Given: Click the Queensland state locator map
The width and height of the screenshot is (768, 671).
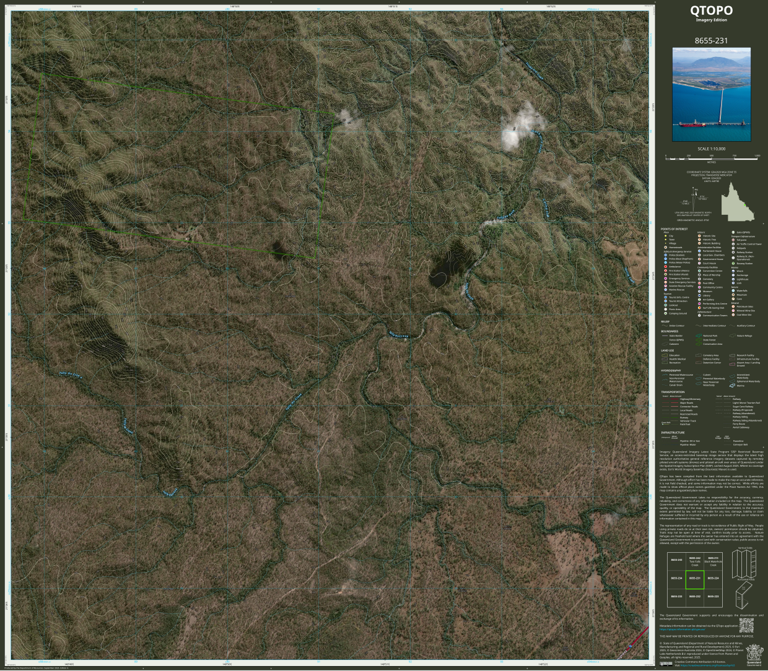Looking at the screenshot, I should pos(736,202).
